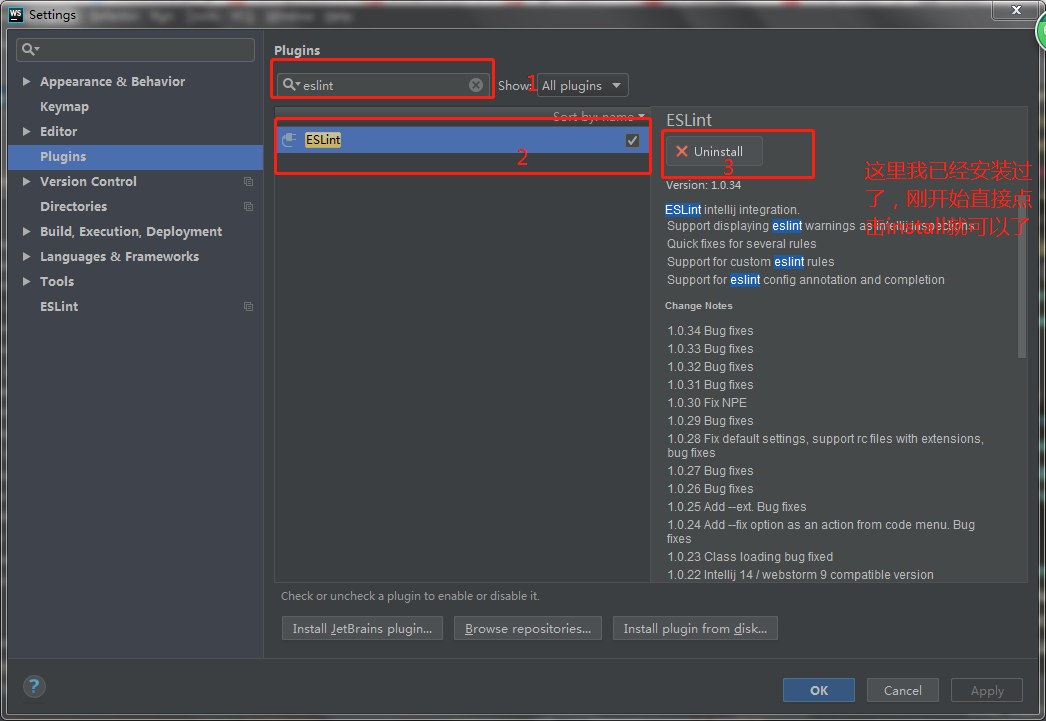Screen dimensions: 1046x721
Task: Click the plugin search magnifier icon
Action: tap(291, 85)
